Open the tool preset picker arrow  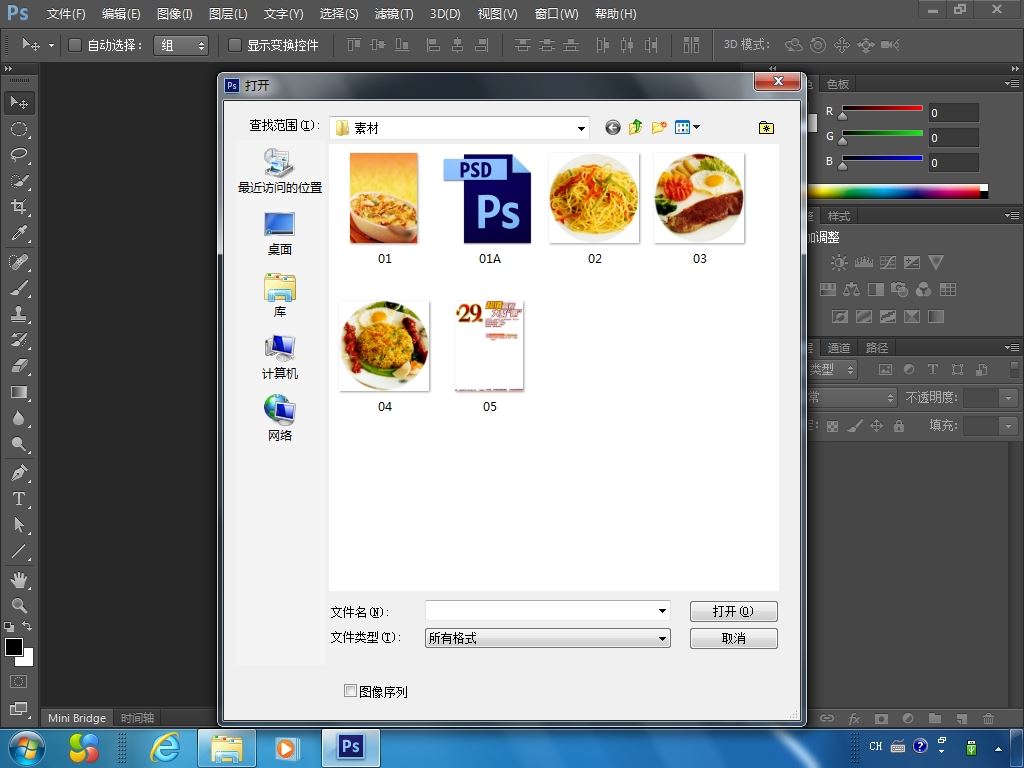pyautogui.click(x=51, y=45)
